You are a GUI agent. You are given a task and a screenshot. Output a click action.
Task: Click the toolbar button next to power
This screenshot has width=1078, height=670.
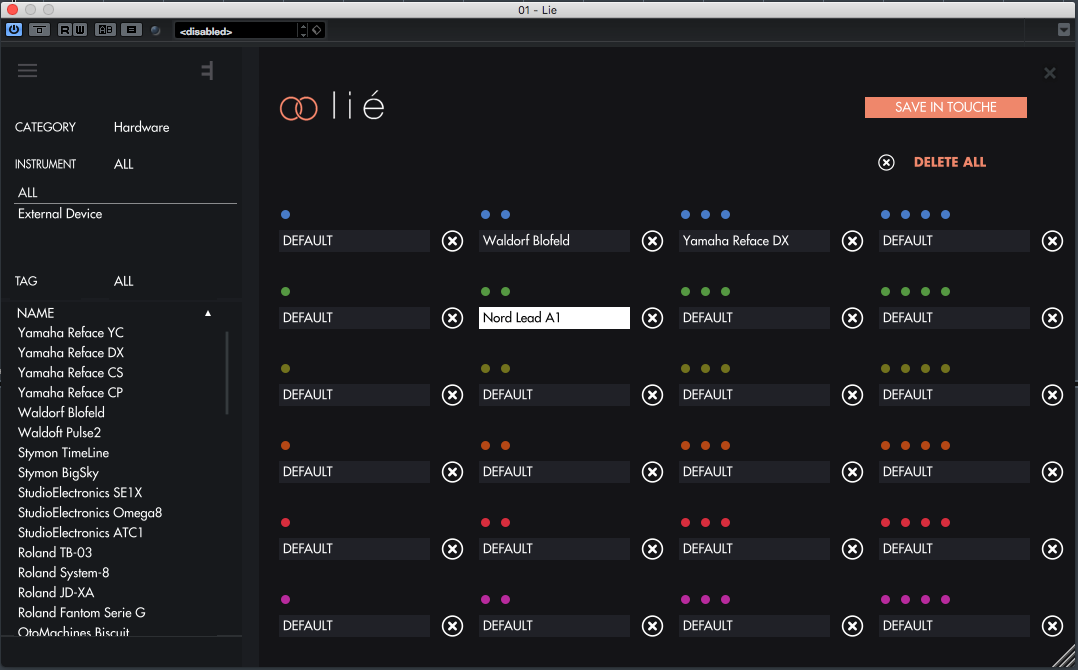tap(39, 30)
